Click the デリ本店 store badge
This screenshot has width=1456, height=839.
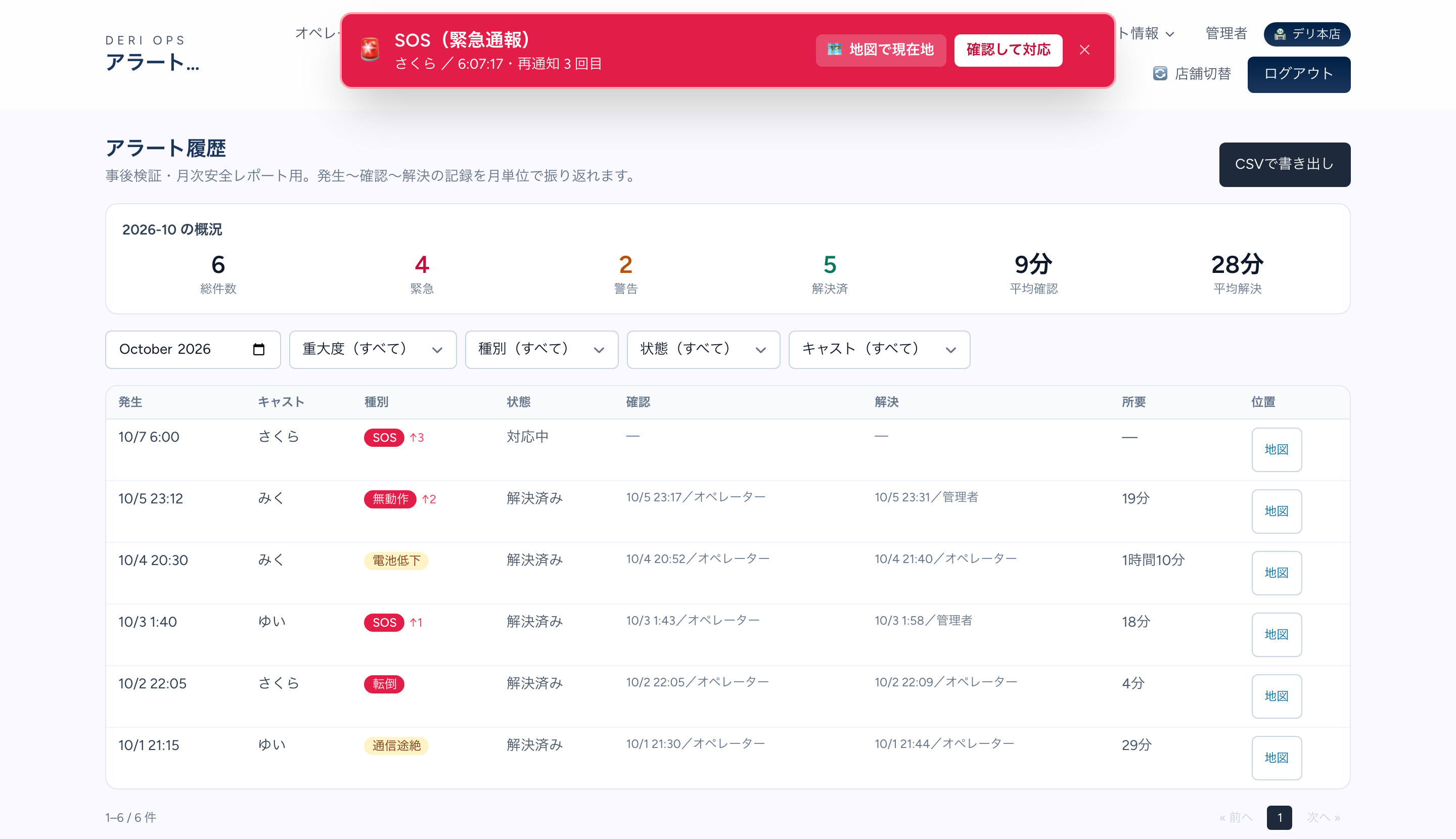click(x=1307, y=34)
